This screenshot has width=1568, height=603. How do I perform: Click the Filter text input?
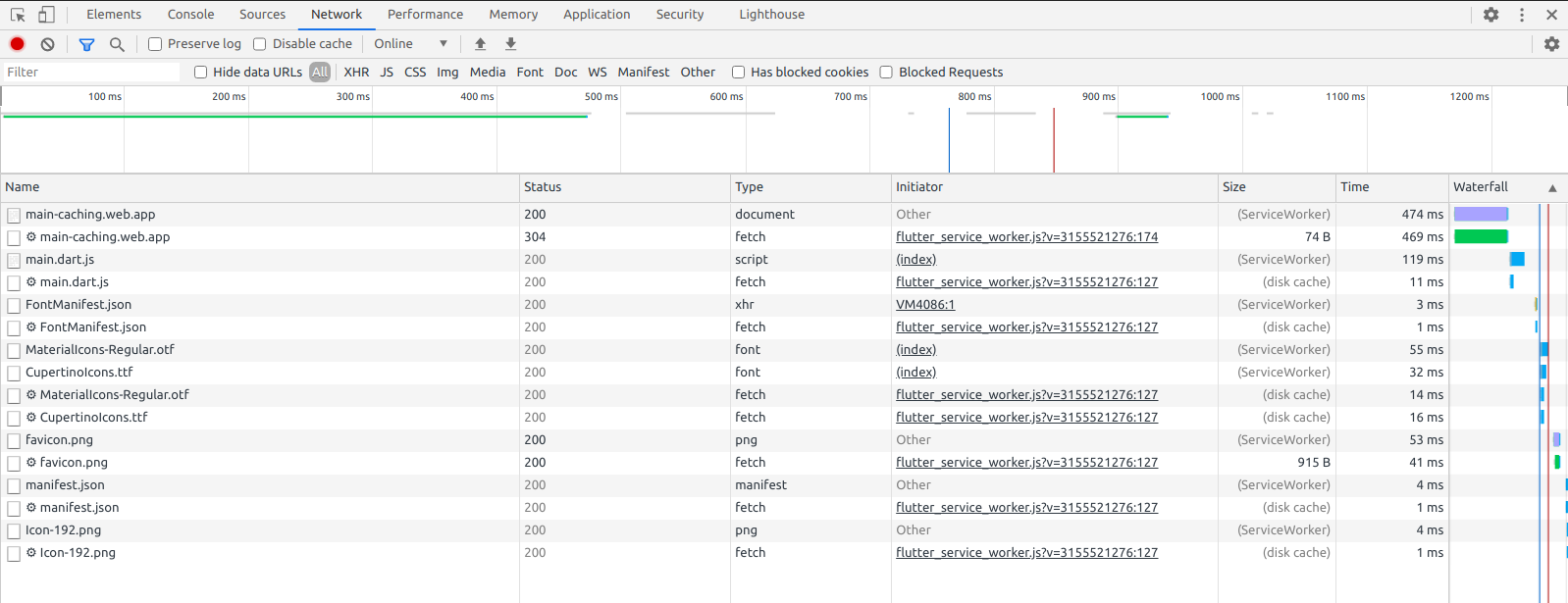(x=91, y=73)
